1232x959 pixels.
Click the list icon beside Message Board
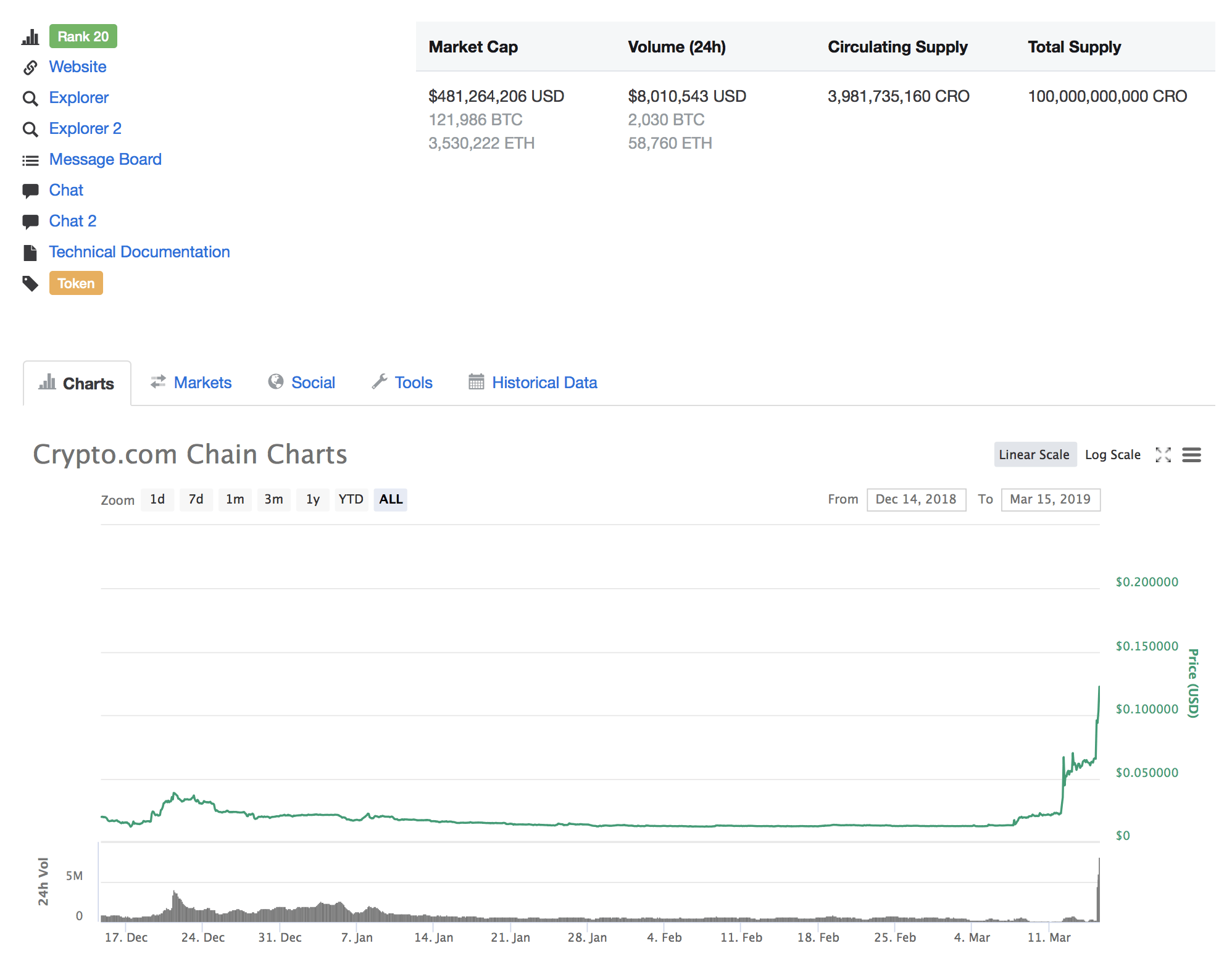click(30, 160)
